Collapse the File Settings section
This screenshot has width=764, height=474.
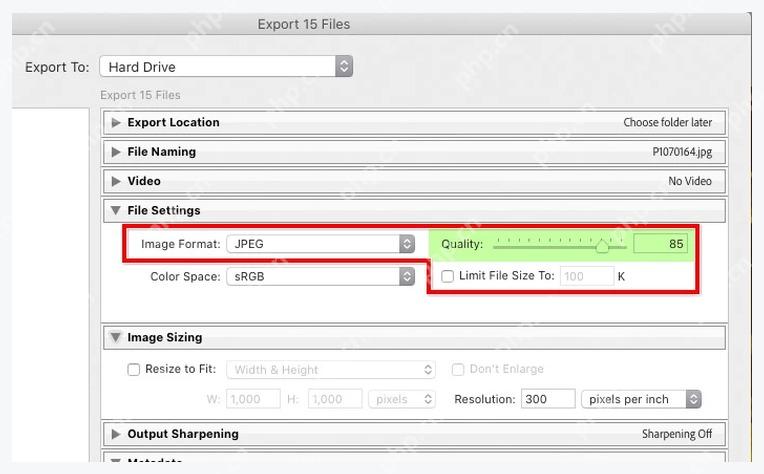click(x=115, y=210)
